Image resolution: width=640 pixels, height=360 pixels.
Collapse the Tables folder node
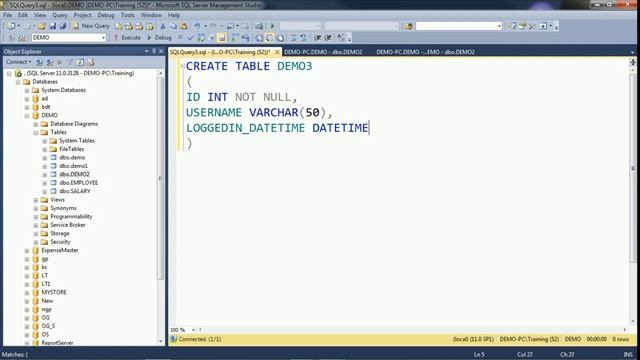pyautogui.click(x=36, y=132)
